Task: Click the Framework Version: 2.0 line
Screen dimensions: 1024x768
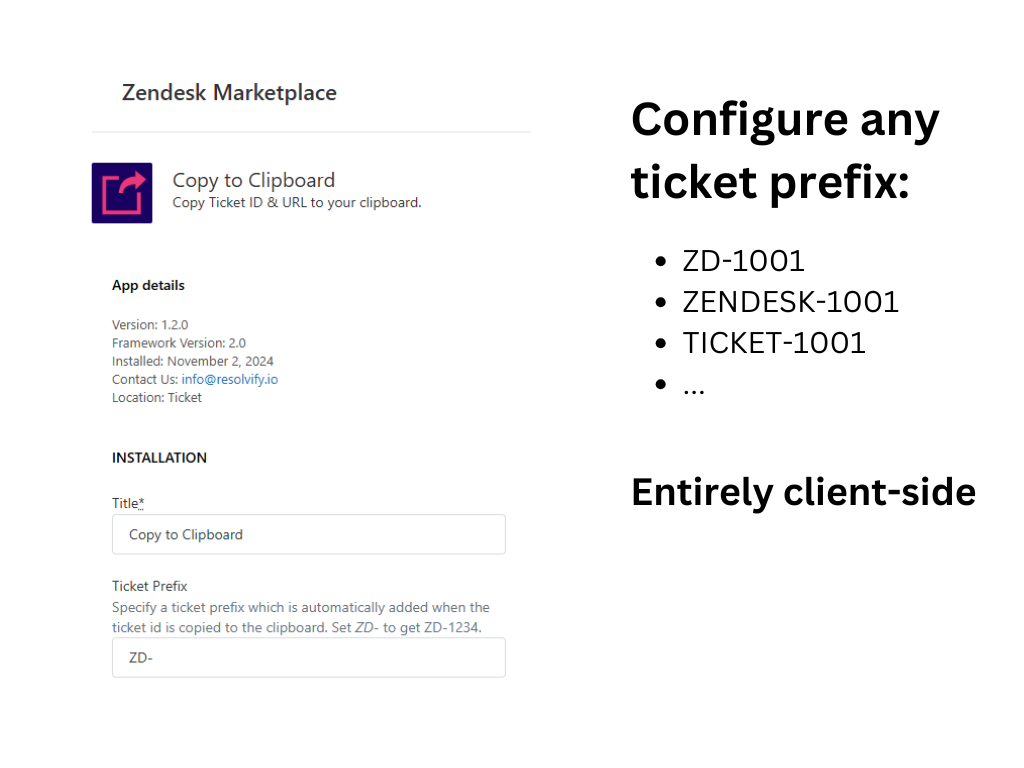Action: coord(178,343)
